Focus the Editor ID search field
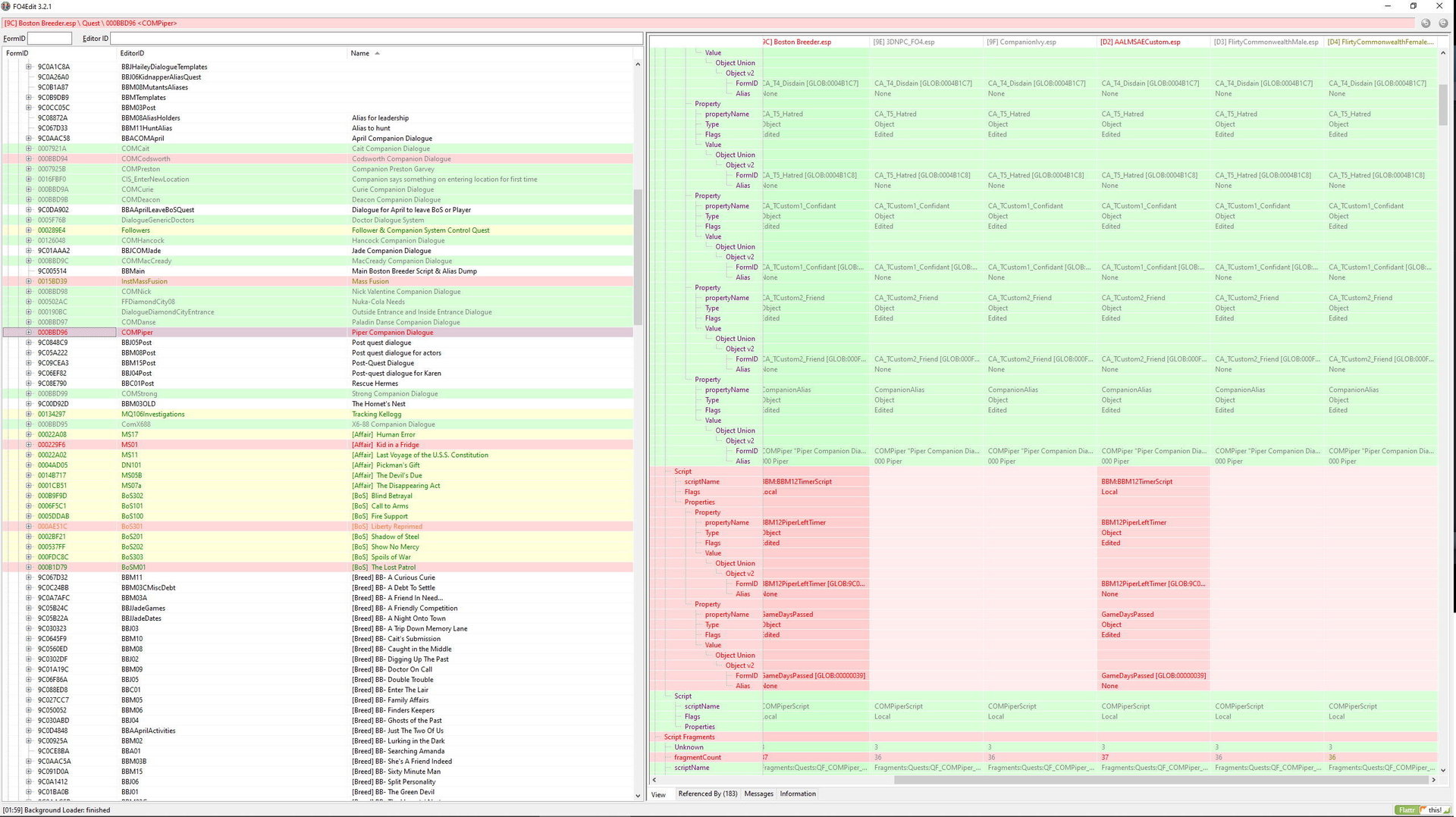This screenshot has width=1456, height=817. 376,38
